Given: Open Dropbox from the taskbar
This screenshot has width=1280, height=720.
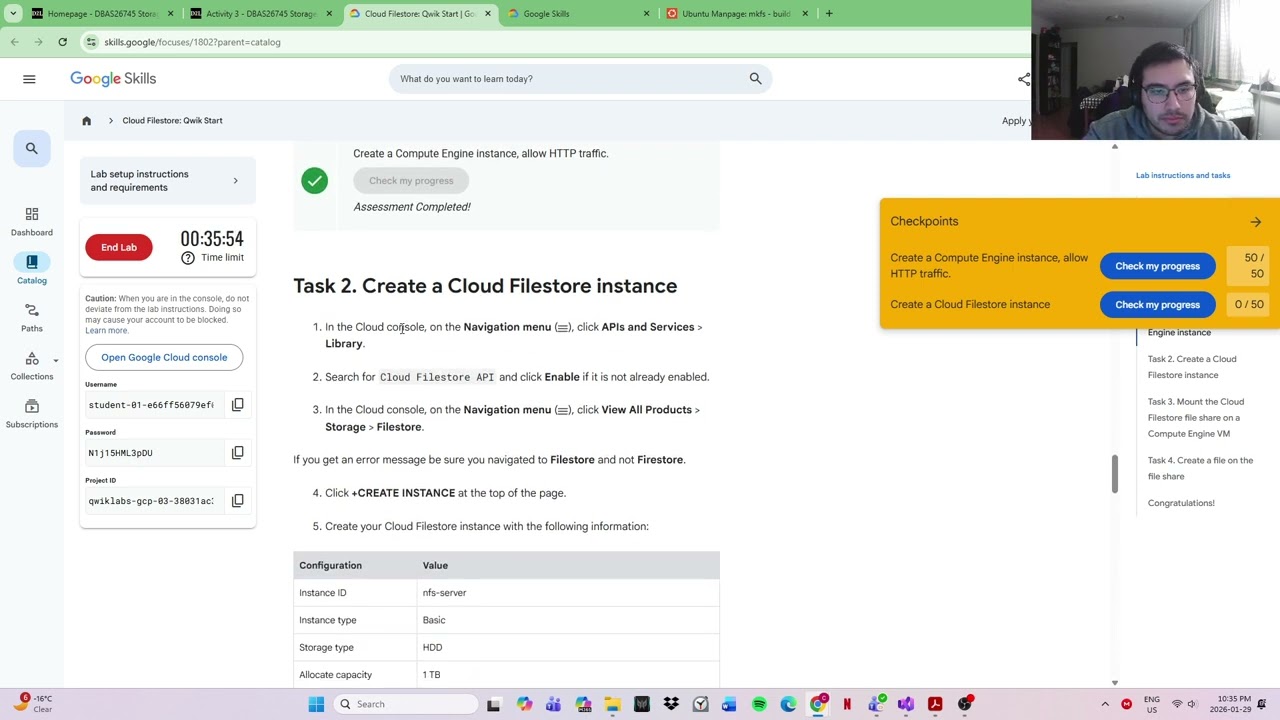Looking at the screenshot, I should (671, 704).
